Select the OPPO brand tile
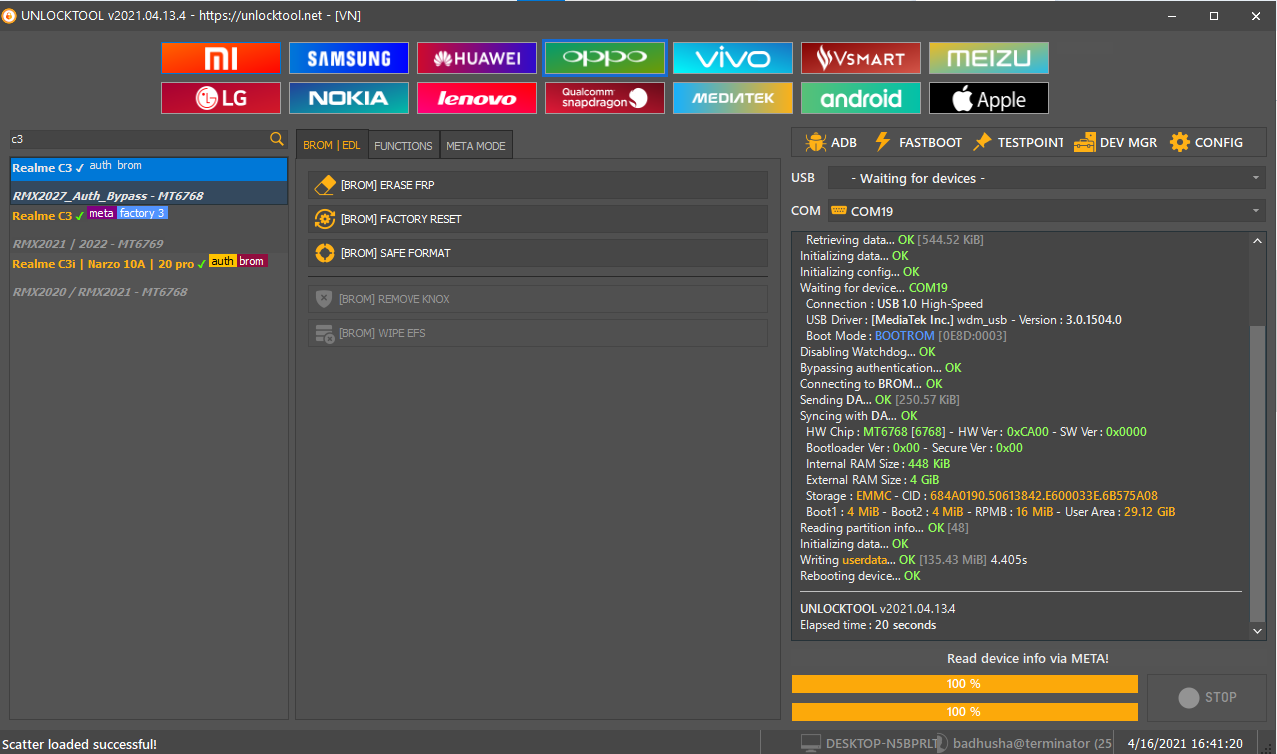This screenshot has height=754, width=1277. 605,58
